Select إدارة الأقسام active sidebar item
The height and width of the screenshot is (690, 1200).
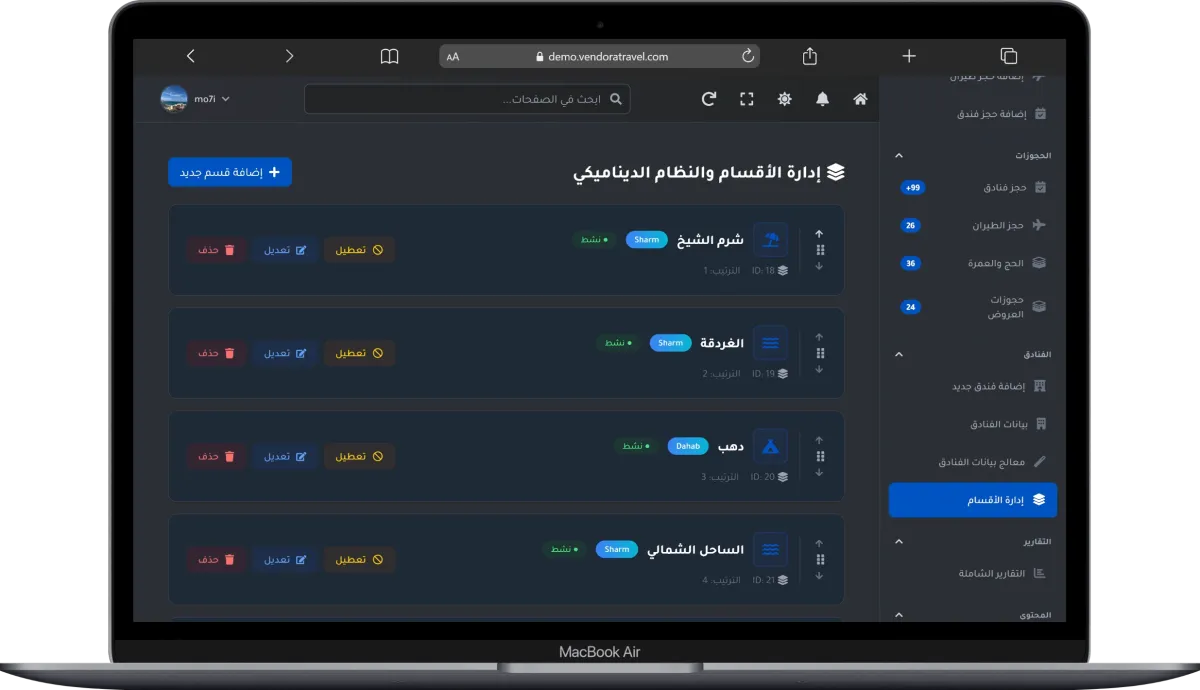972,499
